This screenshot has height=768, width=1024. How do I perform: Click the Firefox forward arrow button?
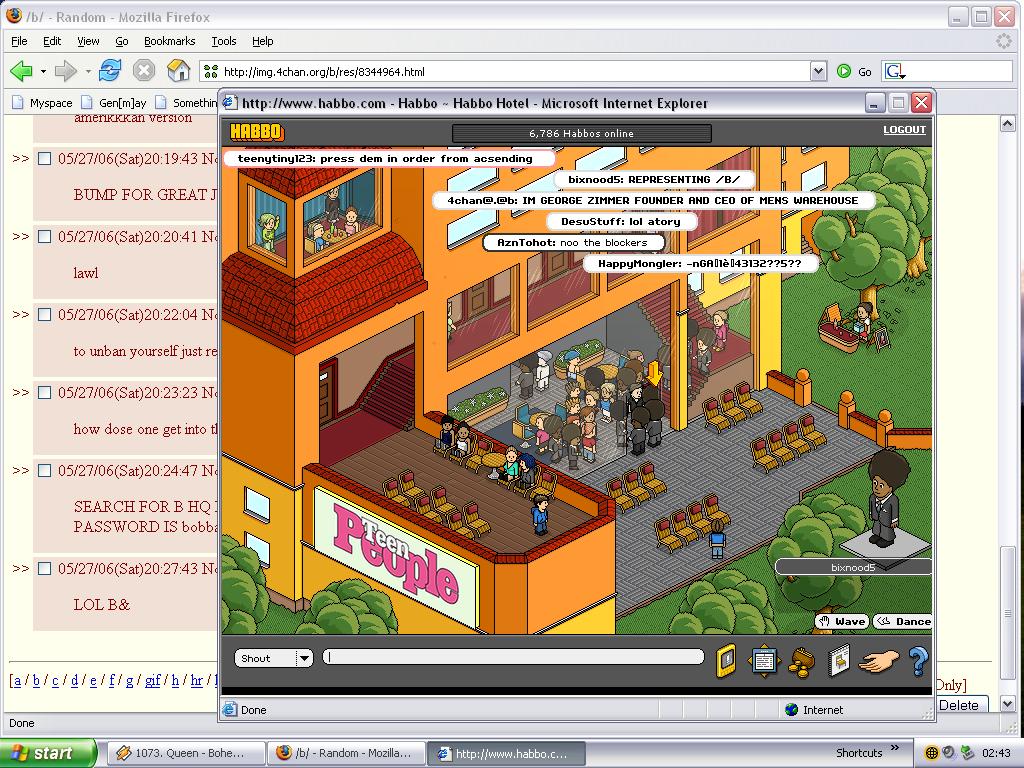pos(65,71)
